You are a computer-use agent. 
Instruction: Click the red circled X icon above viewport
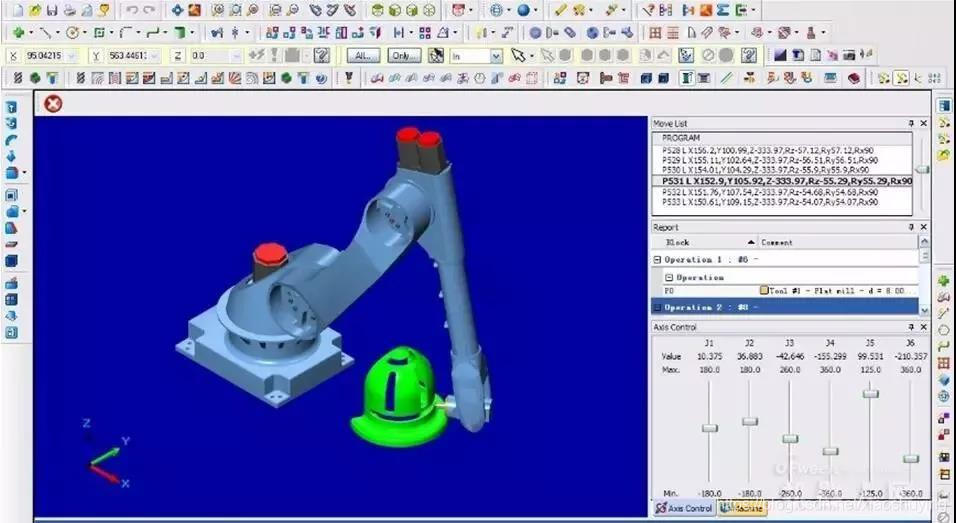(x=53, y=103)
